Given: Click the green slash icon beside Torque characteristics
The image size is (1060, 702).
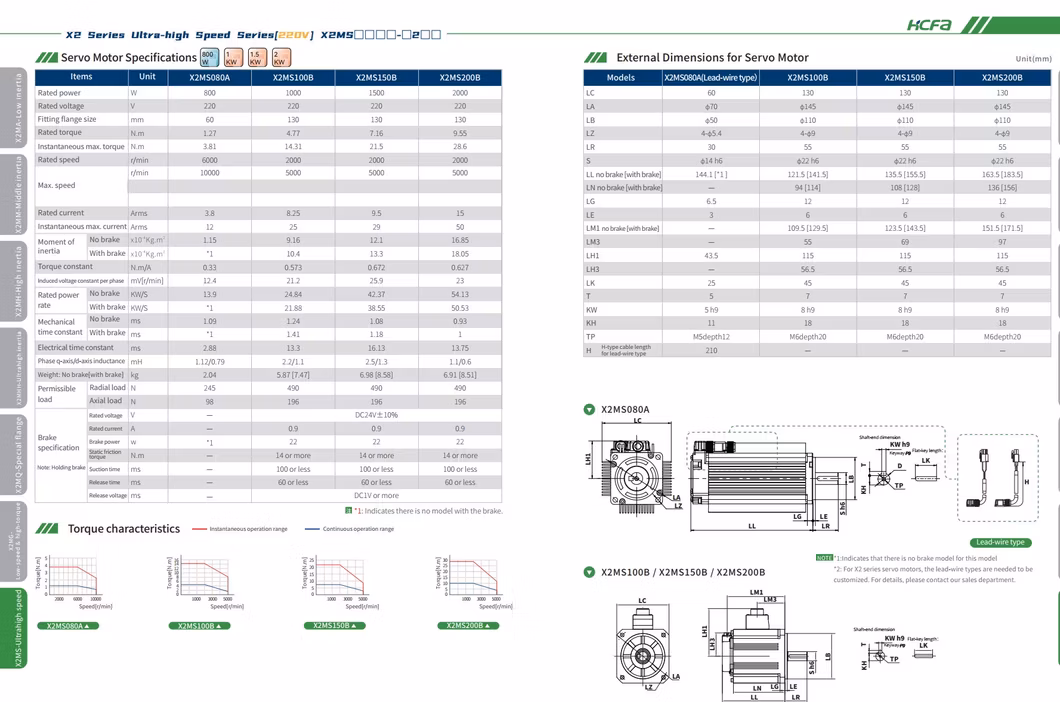Looking at the screenshot, I should tap(47, 528).
